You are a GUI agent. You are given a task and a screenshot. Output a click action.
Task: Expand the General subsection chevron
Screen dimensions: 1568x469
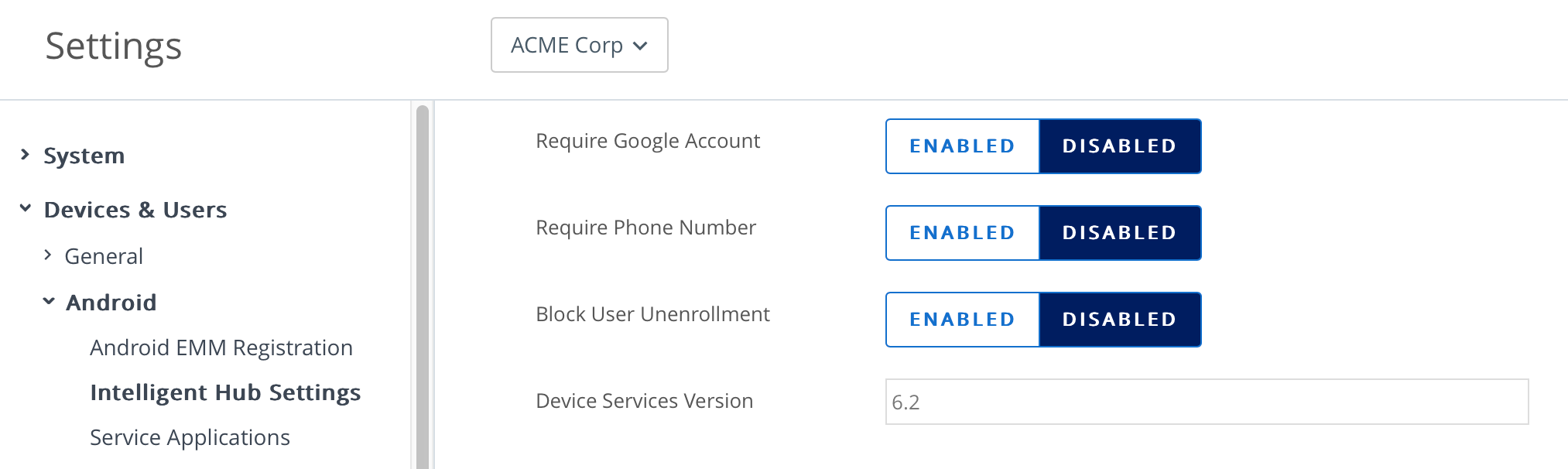click(x=48, y=255)
